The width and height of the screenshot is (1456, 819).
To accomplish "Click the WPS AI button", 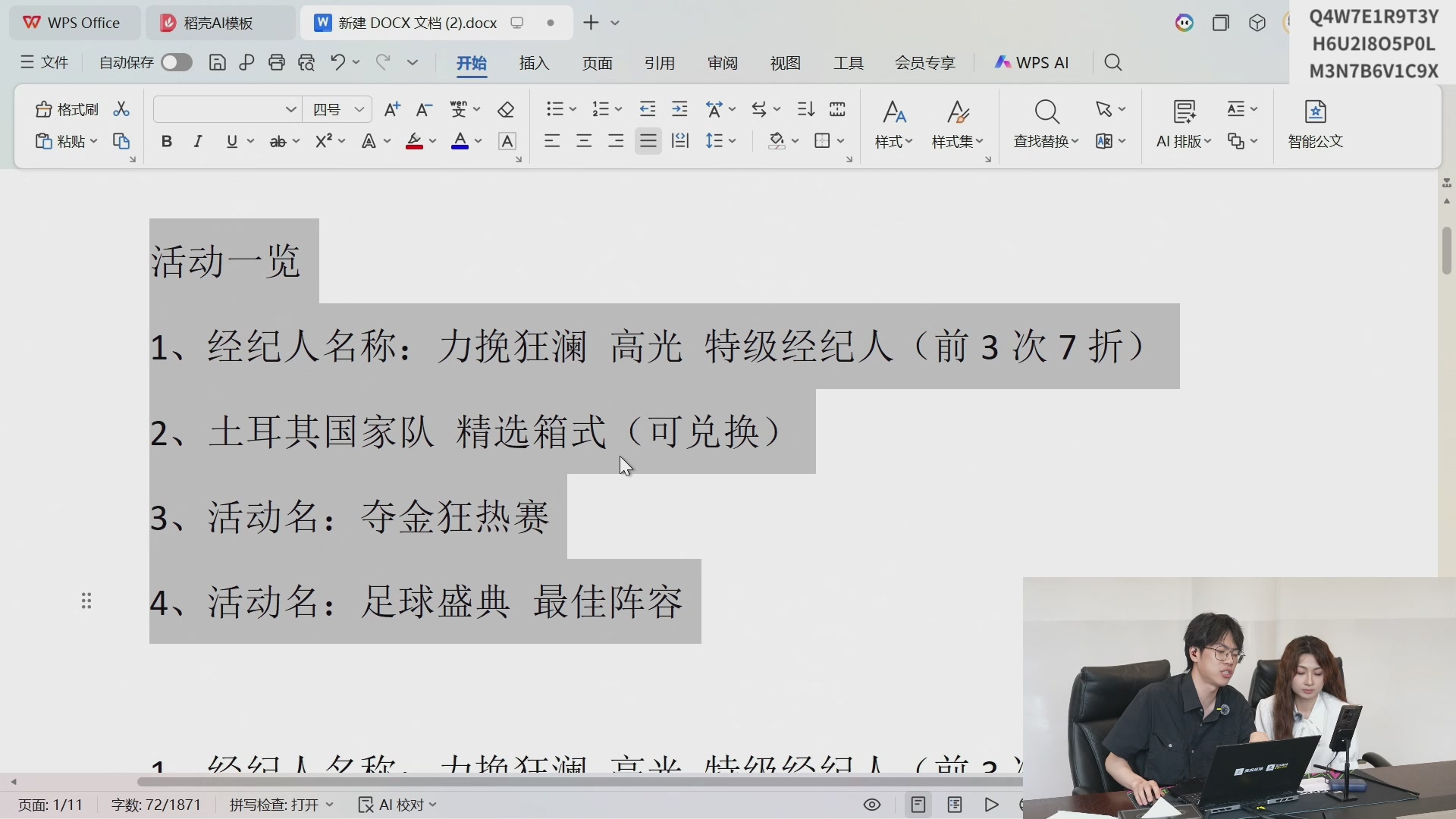I will (1031, 63).
